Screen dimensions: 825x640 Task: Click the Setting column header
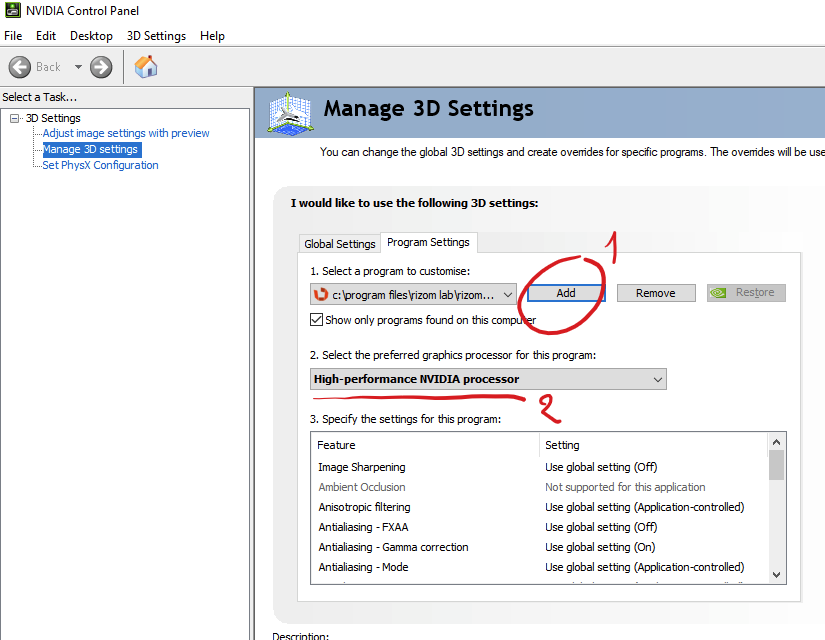click(x=653, y=445)
